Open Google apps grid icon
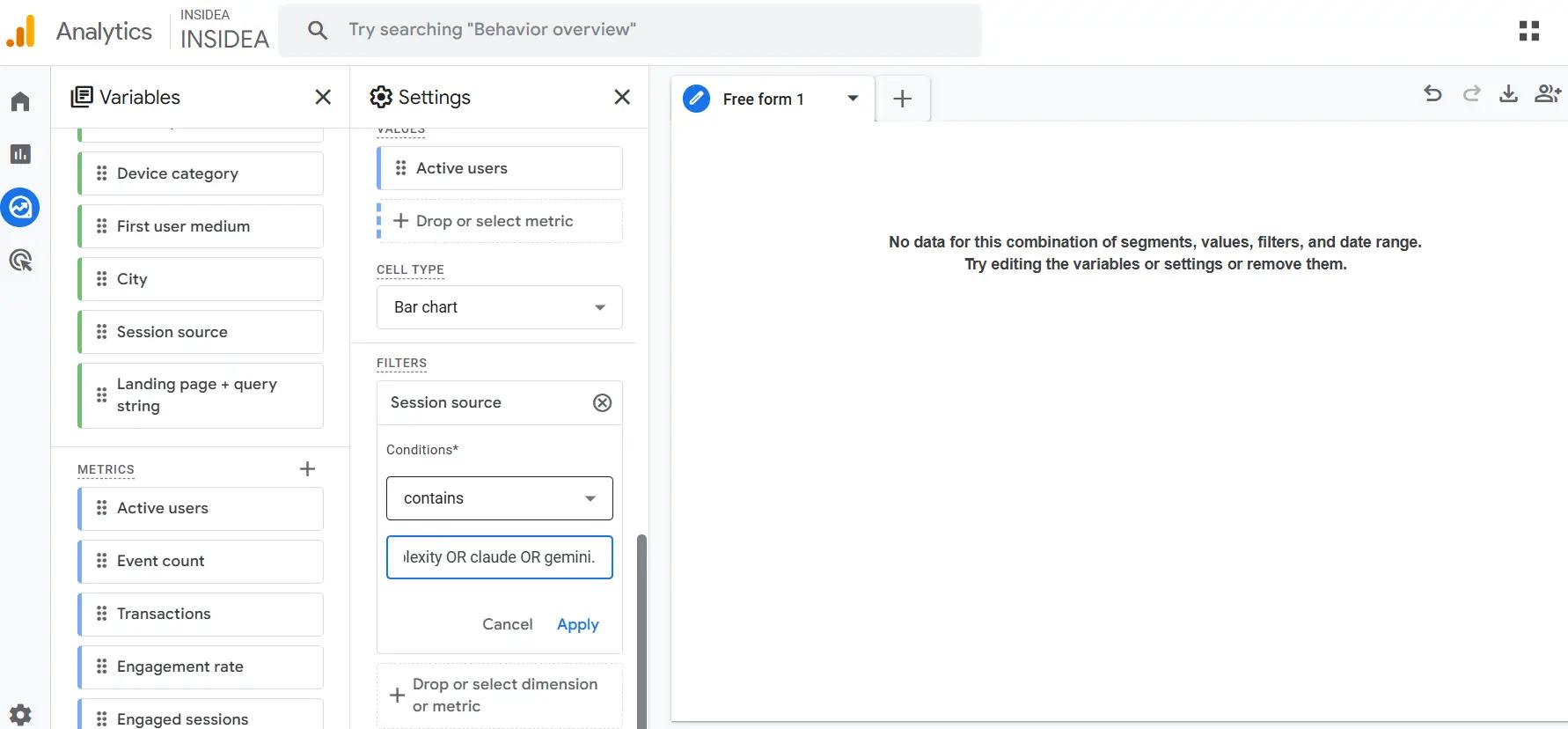Viewport: 1568px width, 729px height. click(1529, 31)
